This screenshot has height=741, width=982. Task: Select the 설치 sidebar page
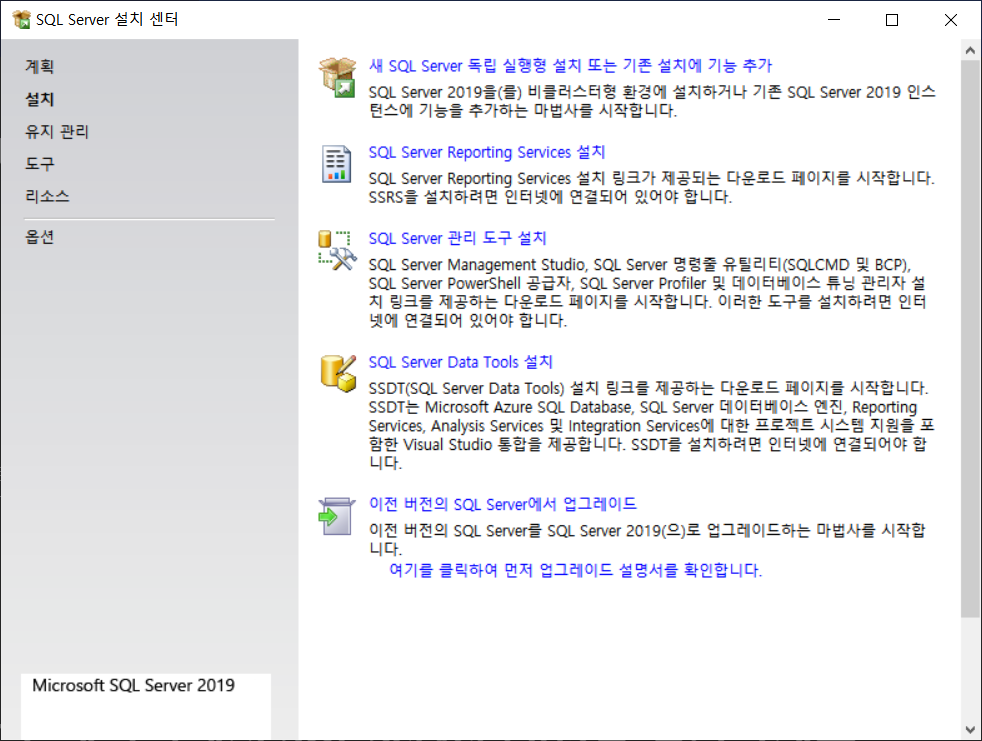(39, 99)
